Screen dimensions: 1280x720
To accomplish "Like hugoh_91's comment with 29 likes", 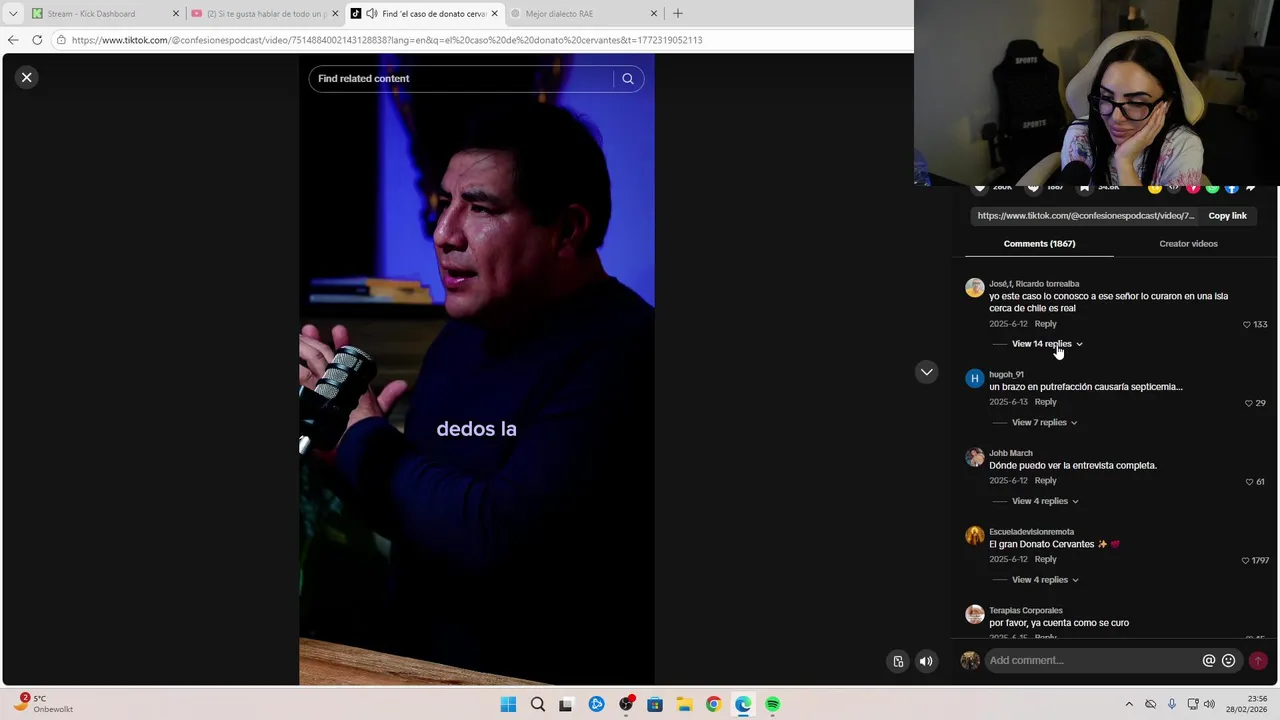I will tap(1249, 403).
